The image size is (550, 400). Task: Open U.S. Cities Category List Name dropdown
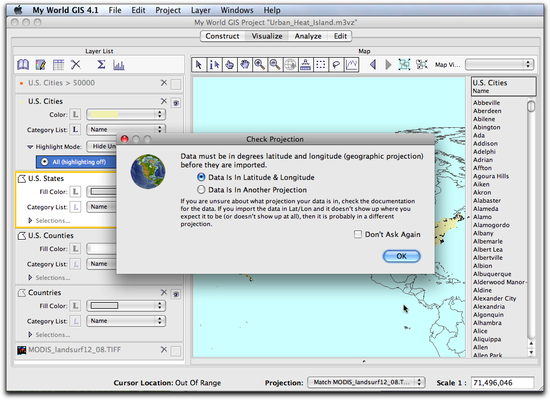point(126,129)
